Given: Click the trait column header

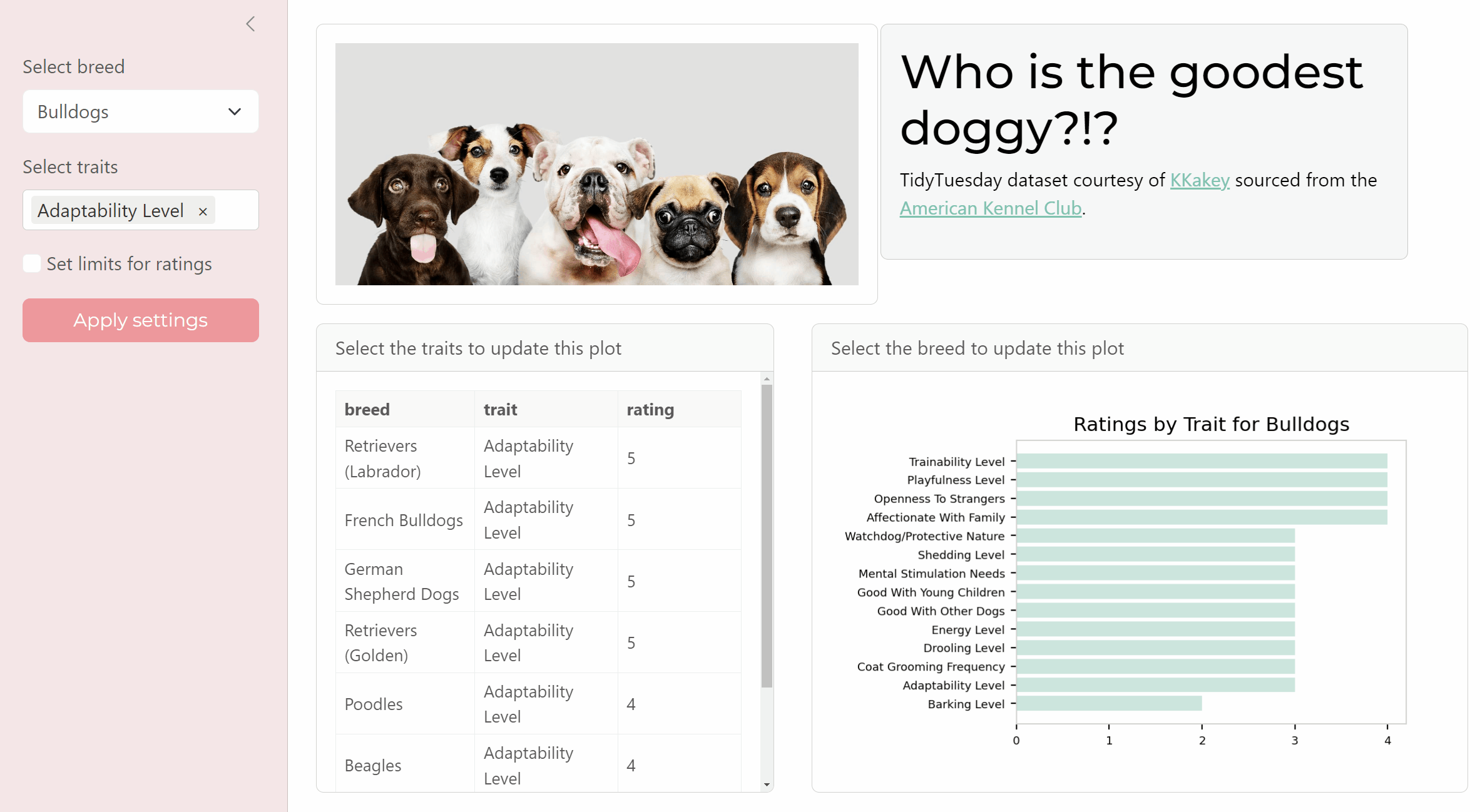Looking at the screenshot, I should [500, 409].
